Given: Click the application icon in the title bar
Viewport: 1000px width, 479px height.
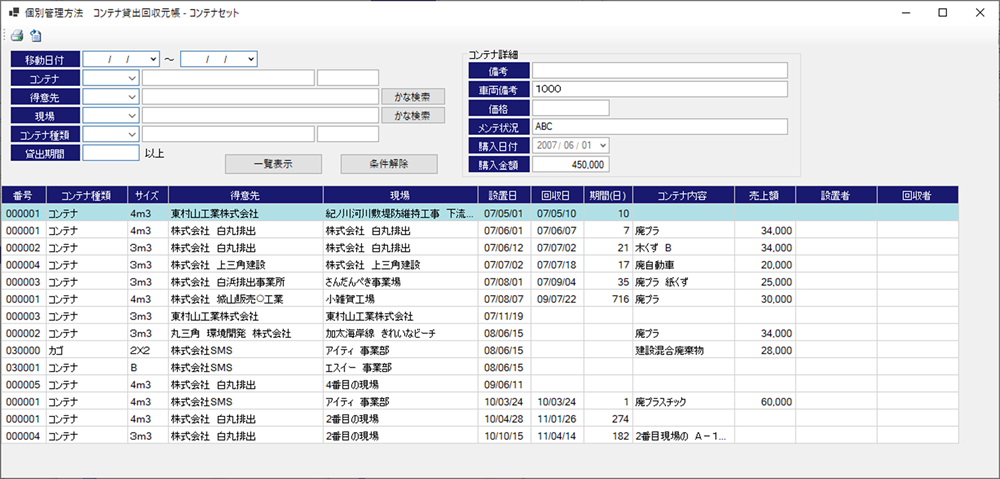Looking at the screenshot, I should [13, 12].
